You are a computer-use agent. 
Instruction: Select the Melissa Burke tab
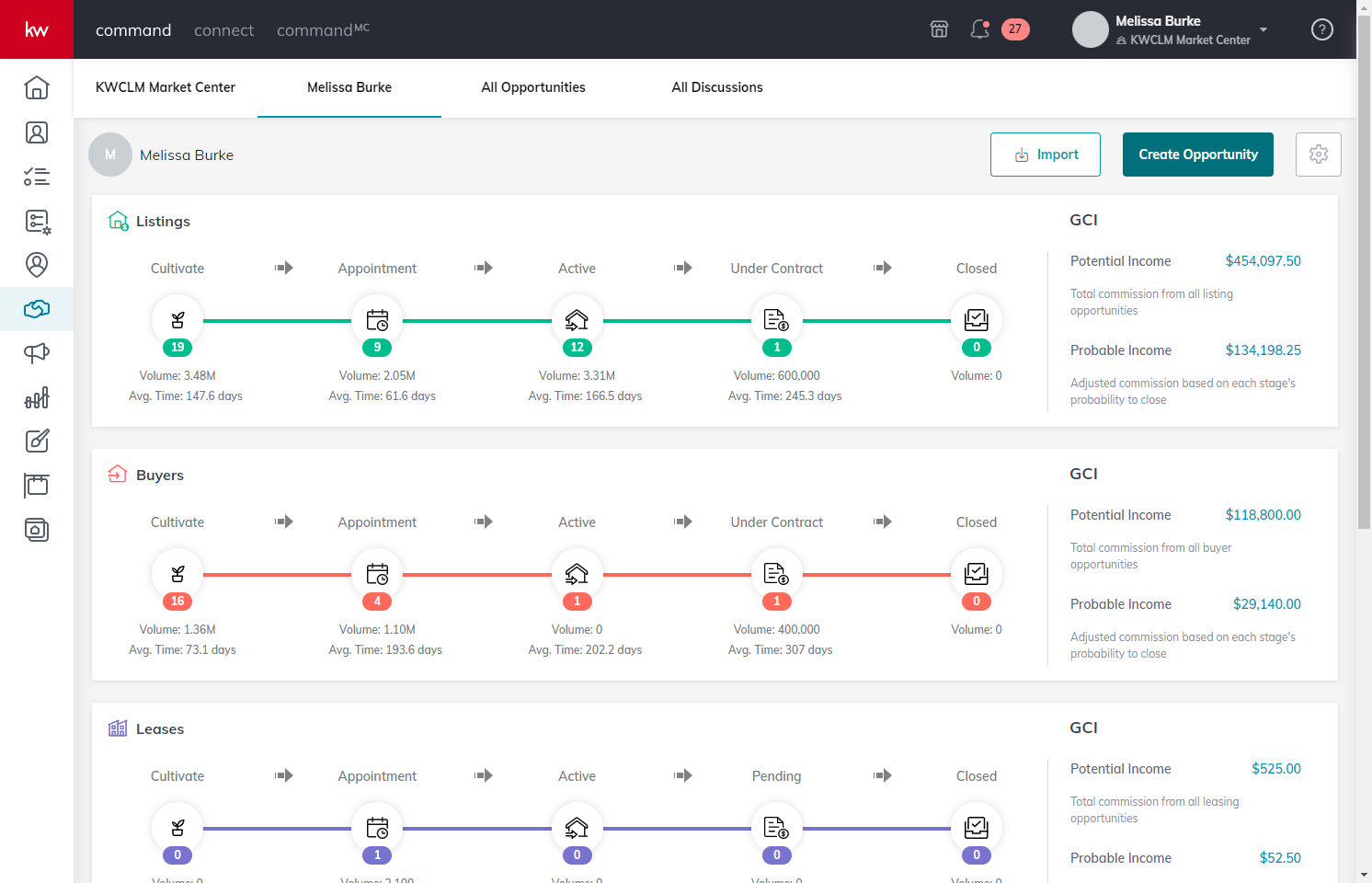click(349, 87)
